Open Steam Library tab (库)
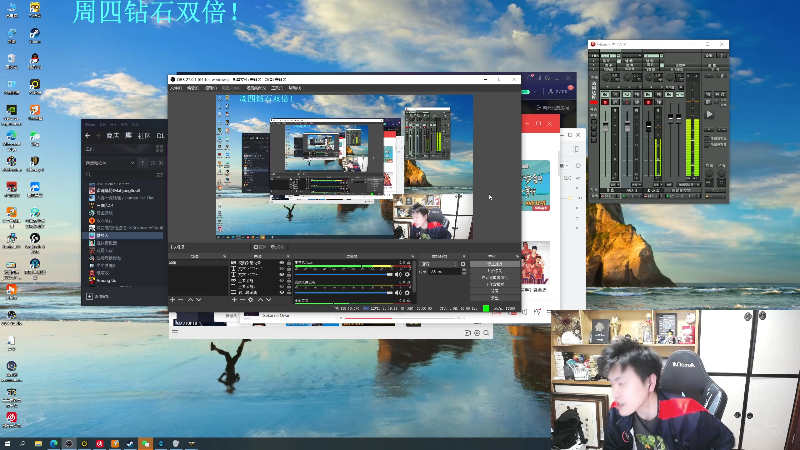The width and height of the screenshot is (800, 450). [128, 136]
